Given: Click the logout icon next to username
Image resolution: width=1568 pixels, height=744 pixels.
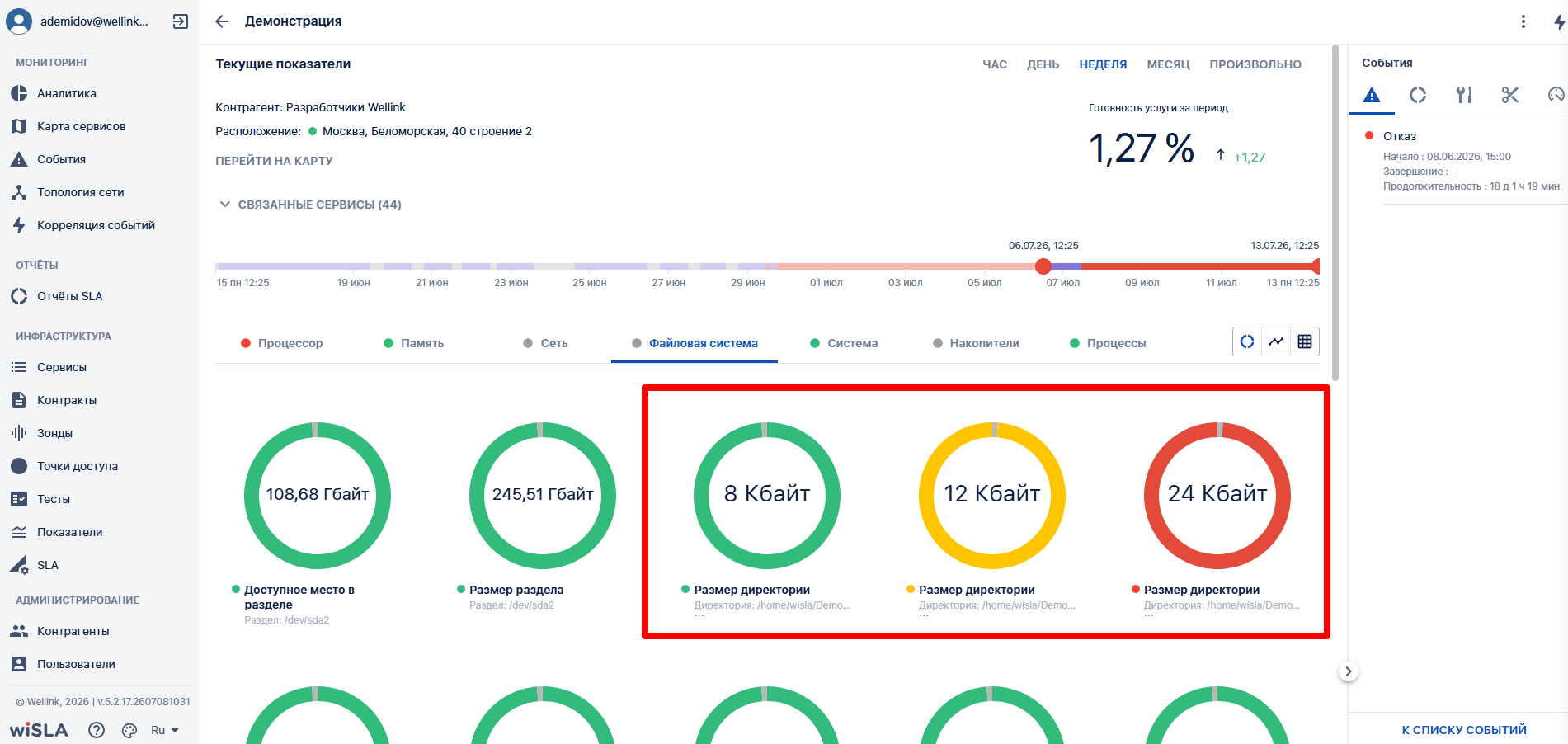Looking at the screenshot, I should (x=181, y=21).
